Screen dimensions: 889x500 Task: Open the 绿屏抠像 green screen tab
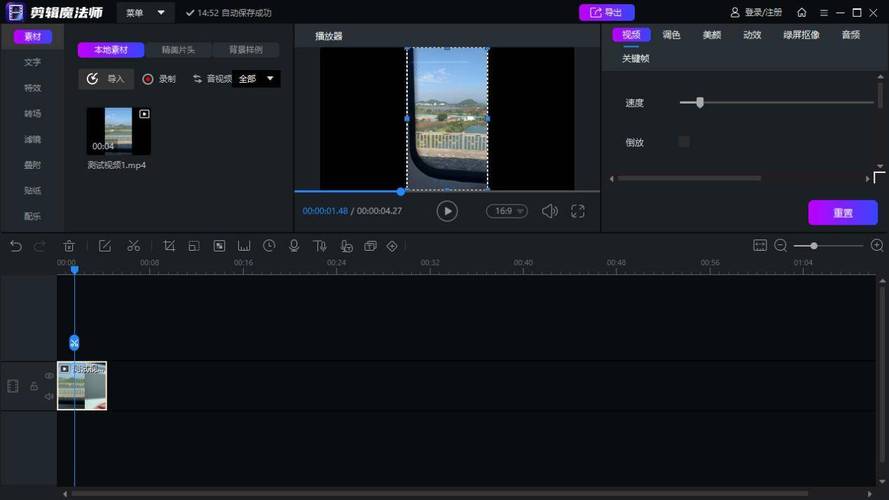pos(801,35)
